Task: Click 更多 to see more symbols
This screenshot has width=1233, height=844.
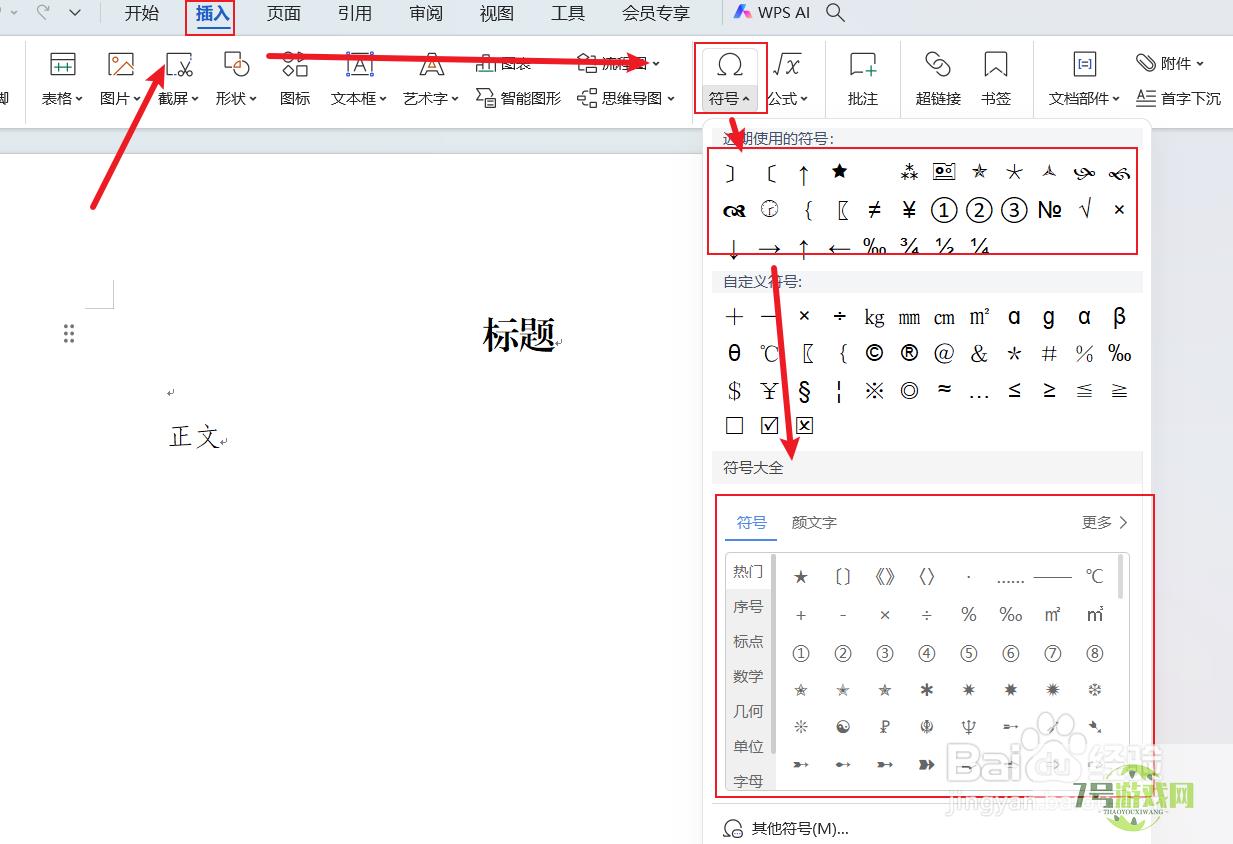Action: click(x=1105, y=522)
